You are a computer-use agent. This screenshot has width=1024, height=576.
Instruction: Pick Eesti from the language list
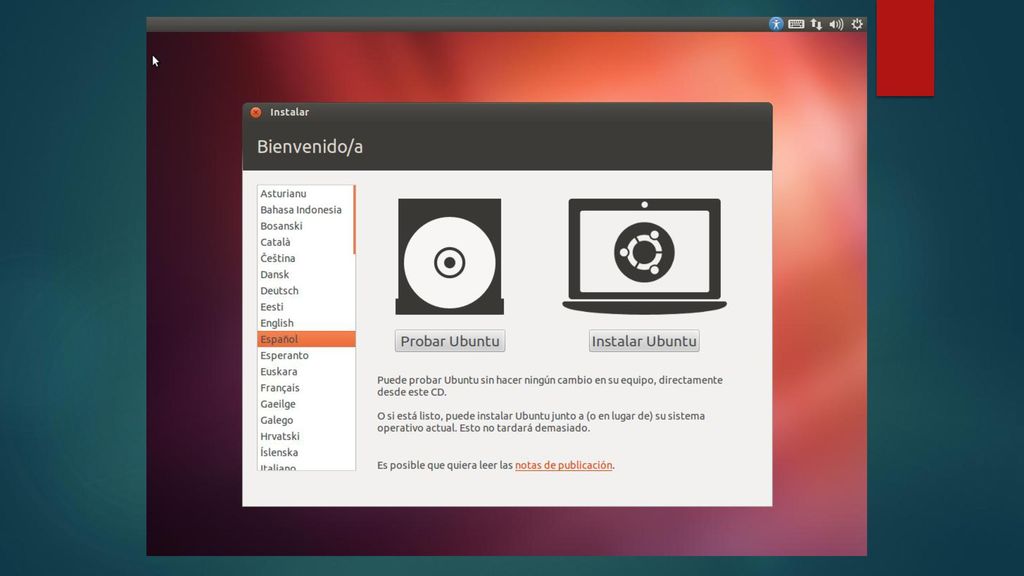(x=306, y=307)
